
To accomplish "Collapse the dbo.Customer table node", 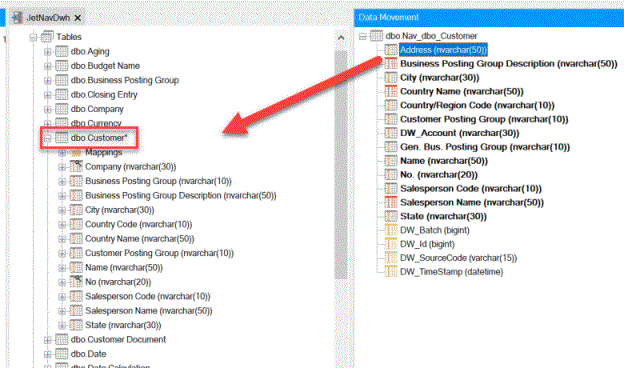I will 48,138.
